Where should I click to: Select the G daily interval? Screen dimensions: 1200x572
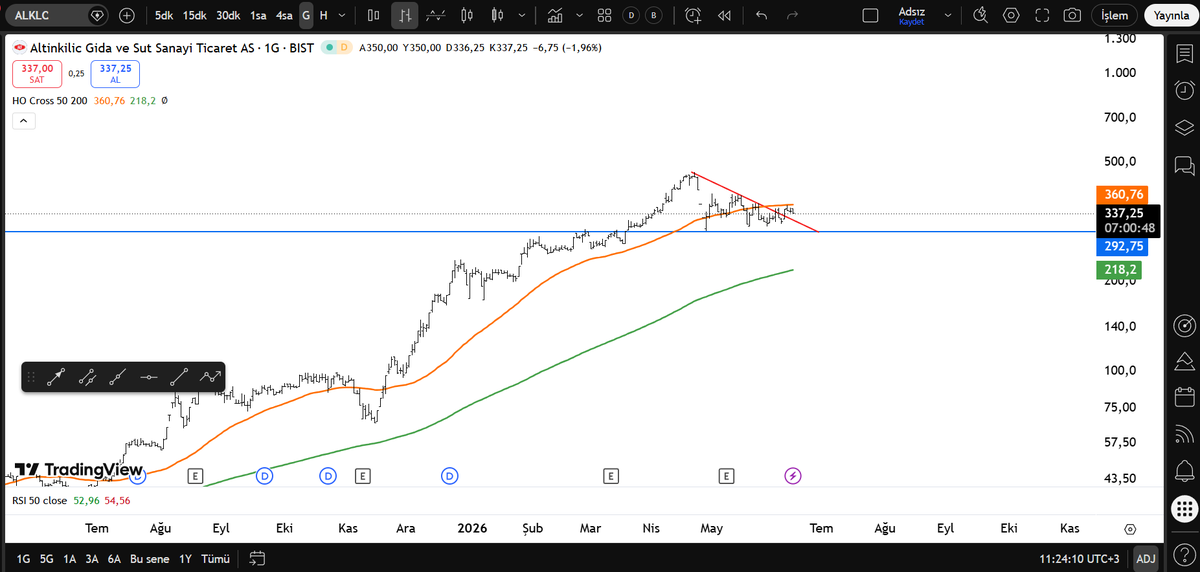(306, 15)
